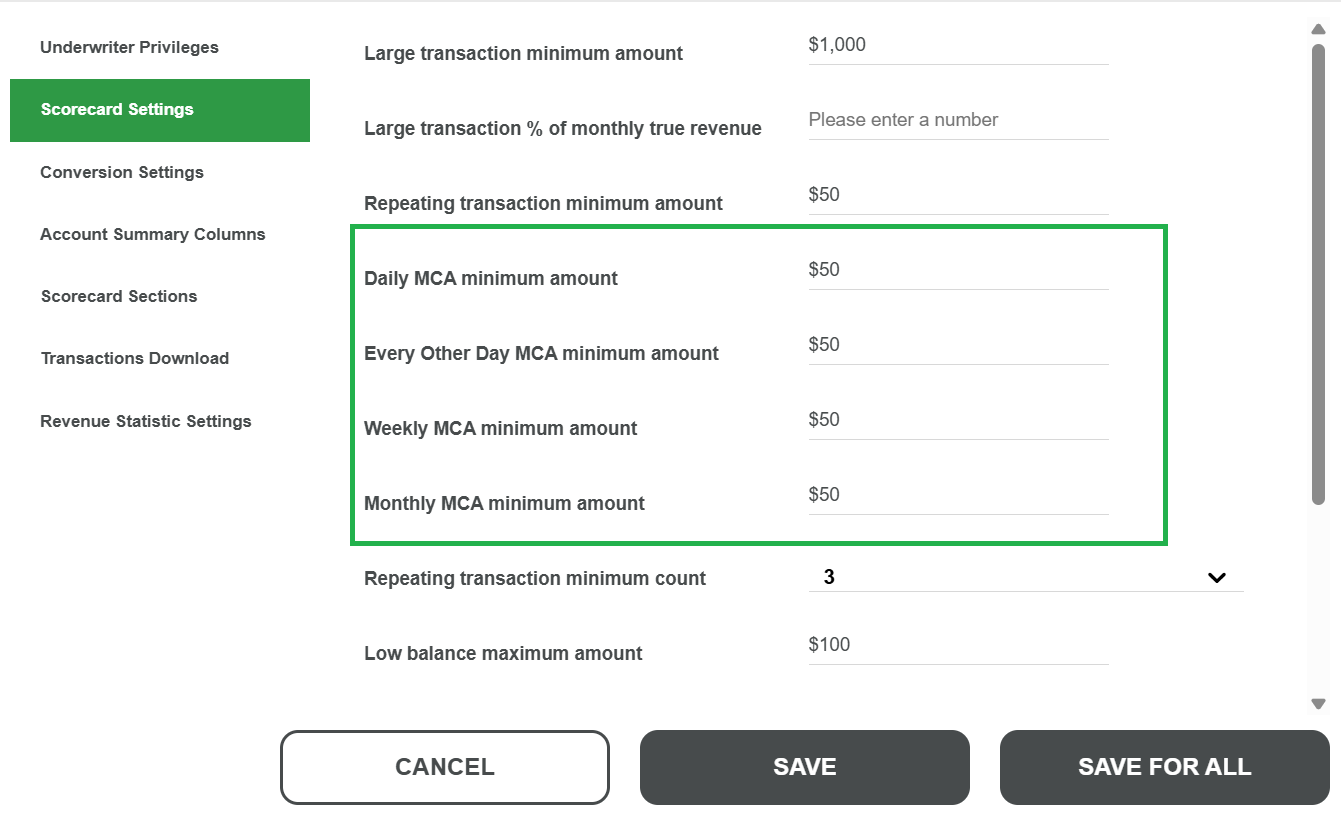Click Daily MCA minimum amount field
Image resolution: width=1341 pixels, height=823 pixels.
click(x=958, y=270)
